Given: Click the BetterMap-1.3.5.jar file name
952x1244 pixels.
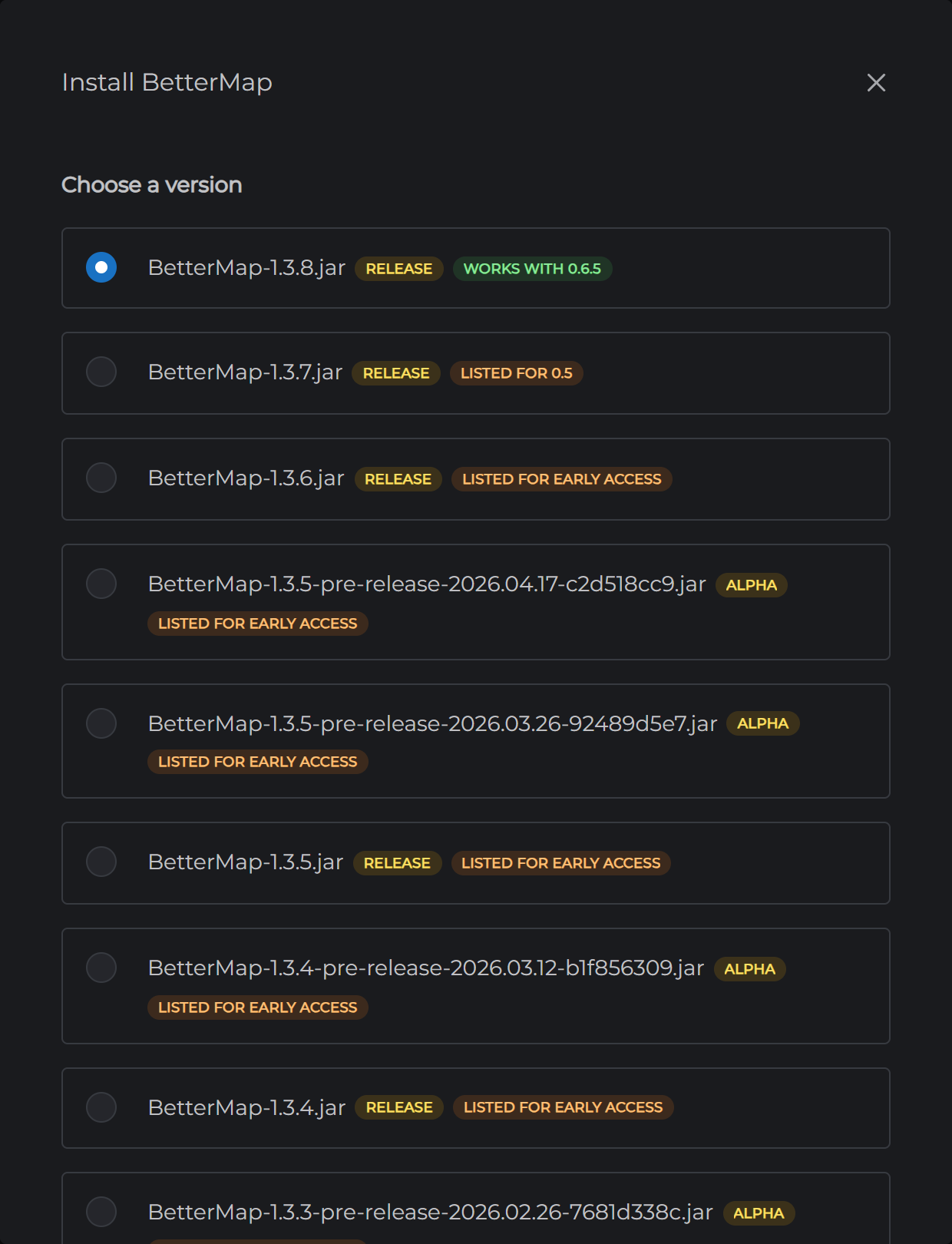Looking at the screenshot, I should click(x=246, y=862).
